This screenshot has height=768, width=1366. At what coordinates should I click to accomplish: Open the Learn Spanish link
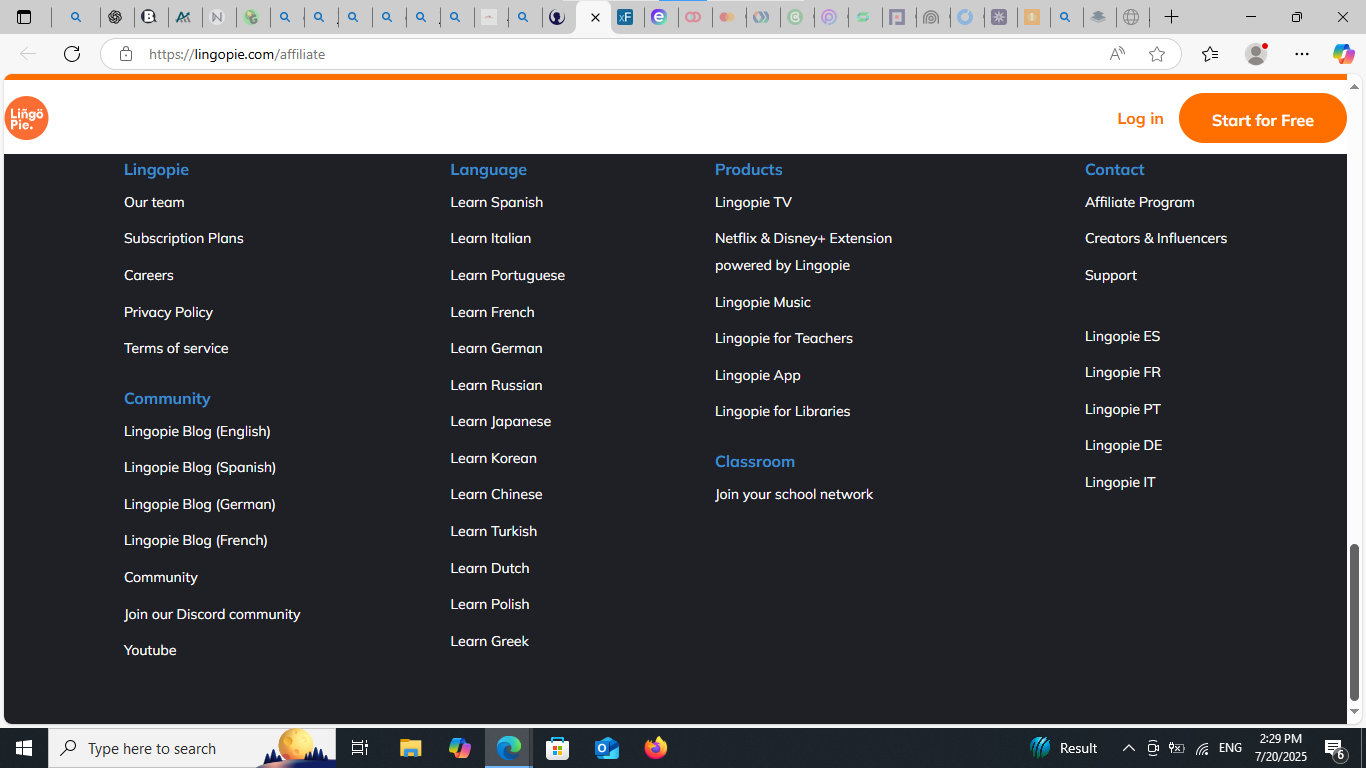pyautogui.click(x=497, y=202)
